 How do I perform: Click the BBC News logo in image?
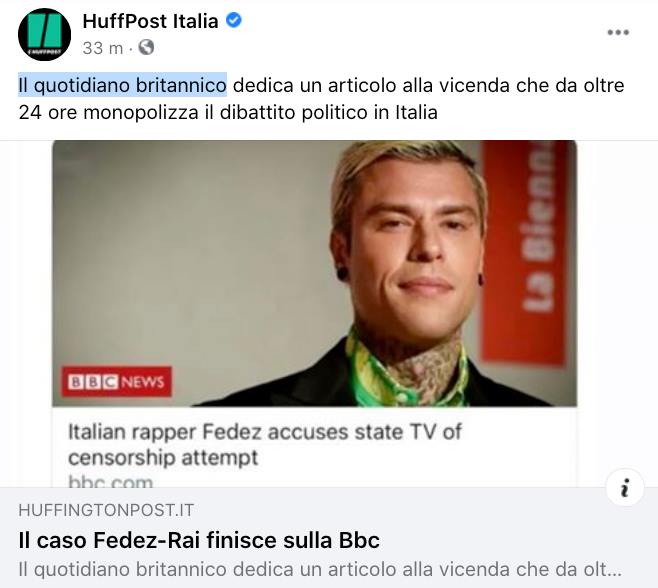[116, 382]
